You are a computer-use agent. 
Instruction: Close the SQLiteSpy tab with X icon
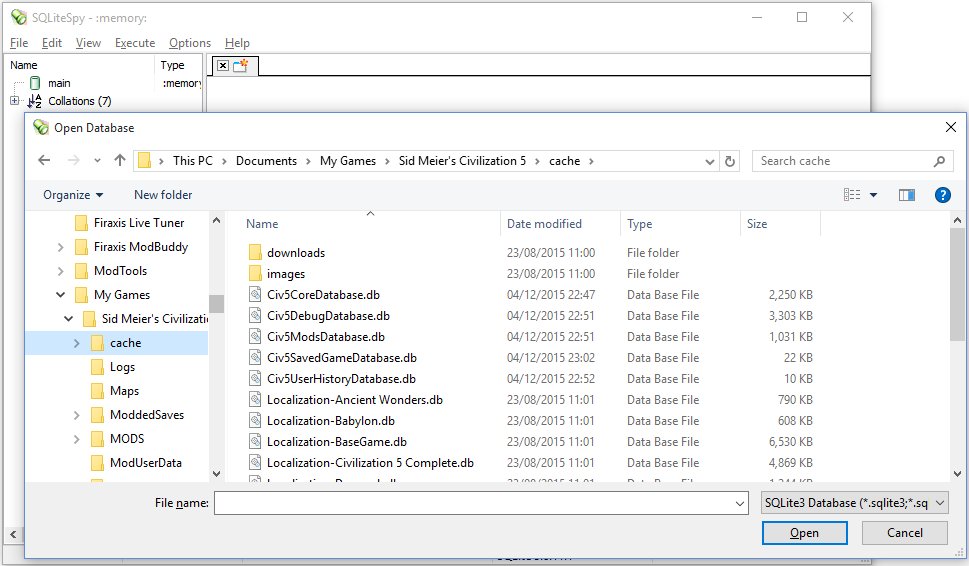[x=223, y=65]
